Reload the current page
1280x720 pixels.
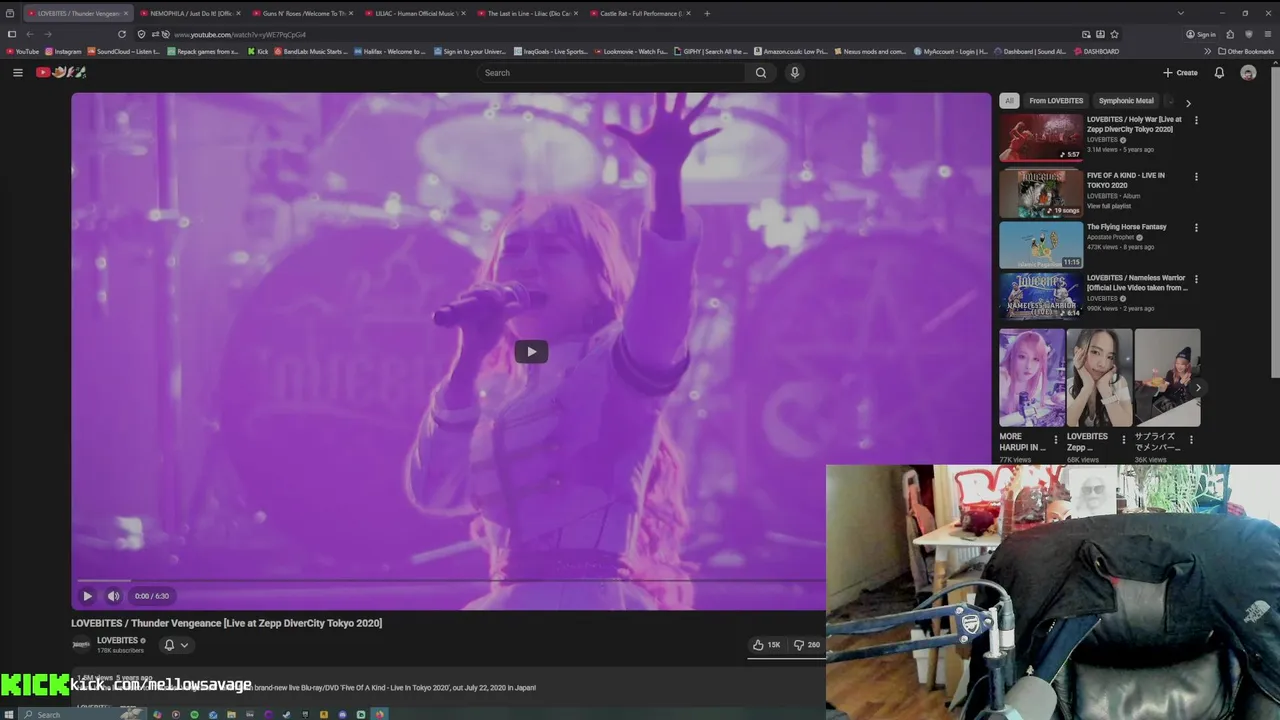122,34
